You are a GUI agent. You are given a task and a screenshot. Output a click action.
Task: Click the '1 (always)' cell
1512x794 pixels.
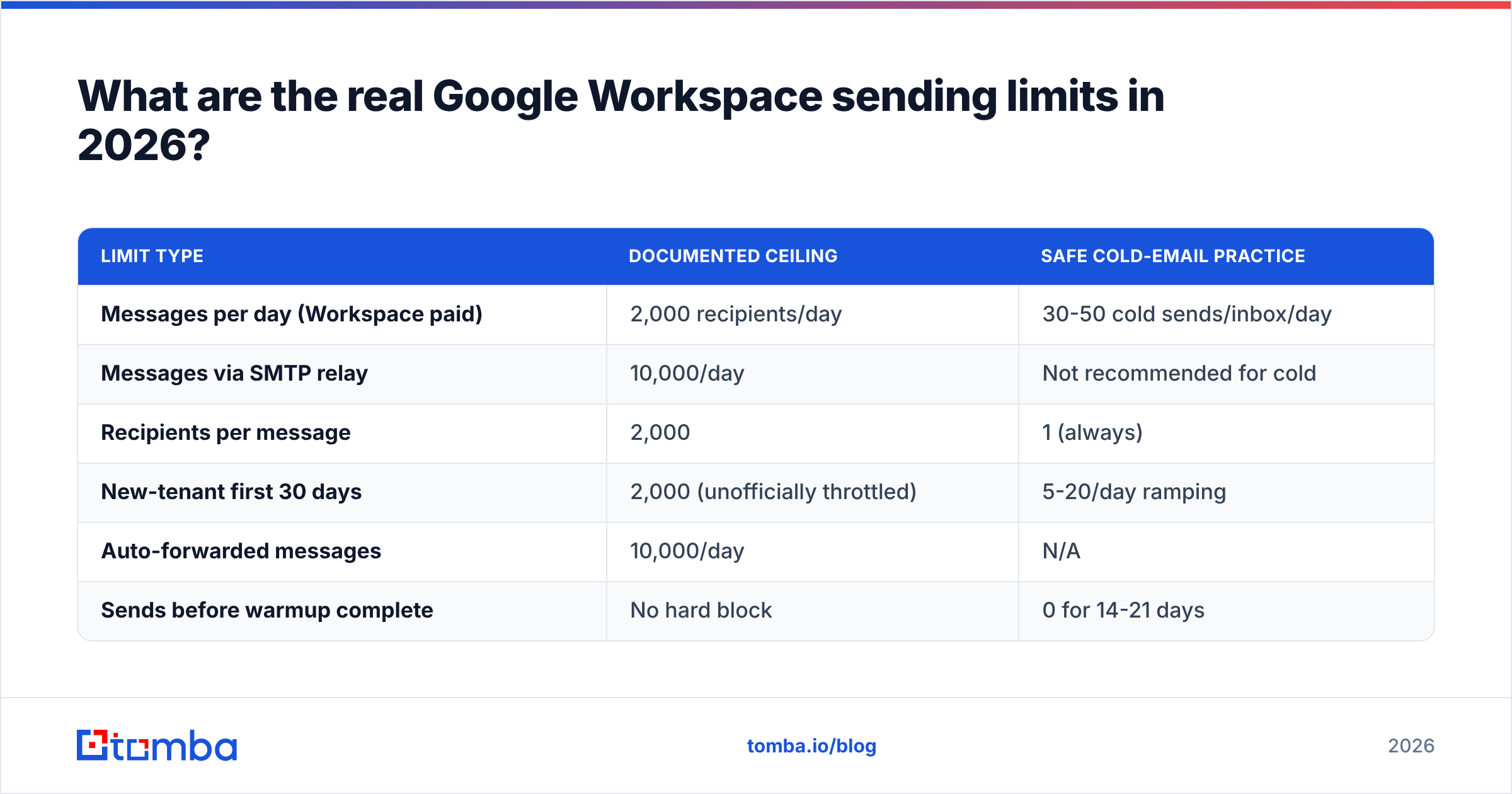coord(1226,433)
